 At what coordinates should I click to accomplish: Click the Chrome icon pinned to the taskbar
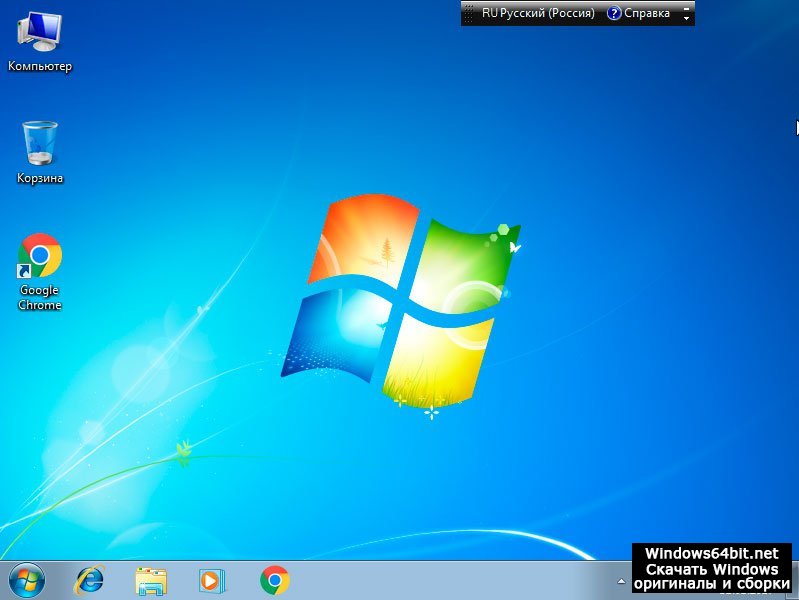click(275, 580)
